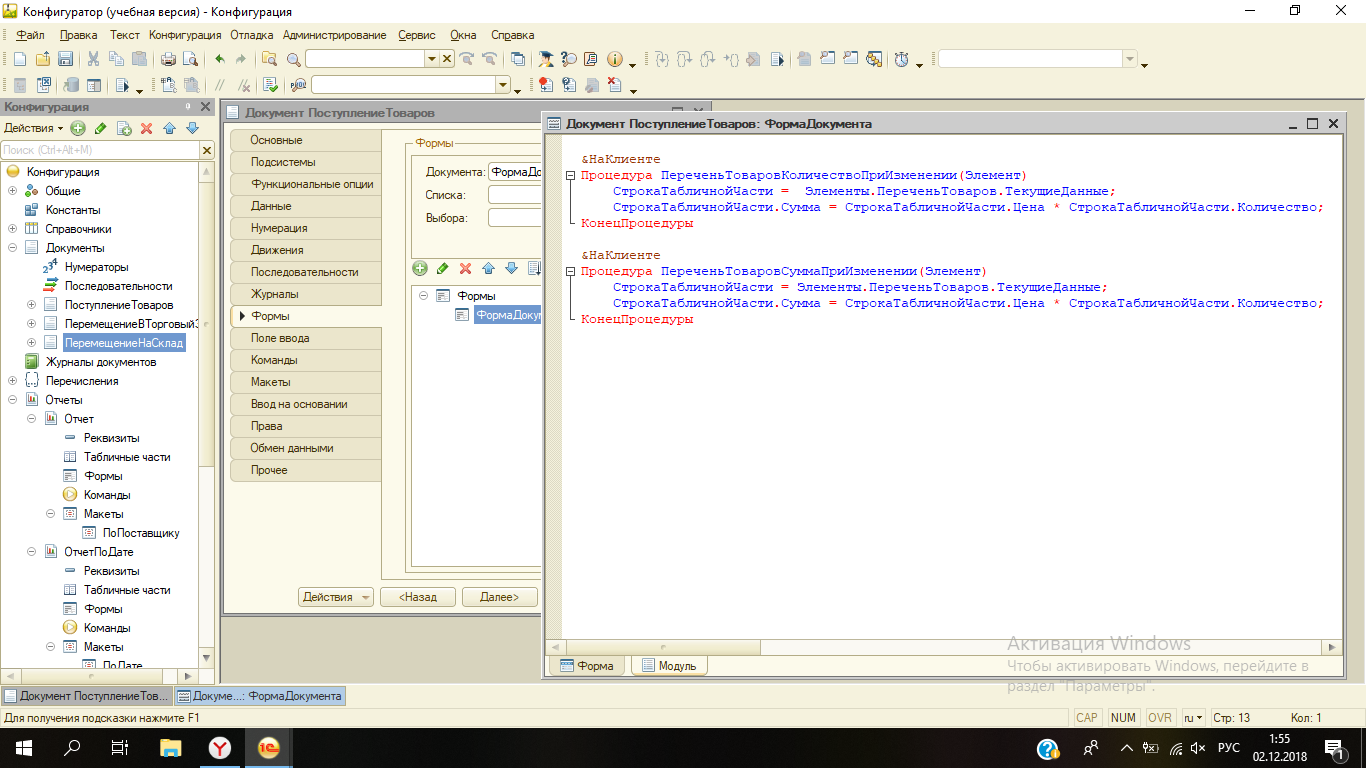Select the Макеты section tab

pyautogui.click(x=306, y=382)
